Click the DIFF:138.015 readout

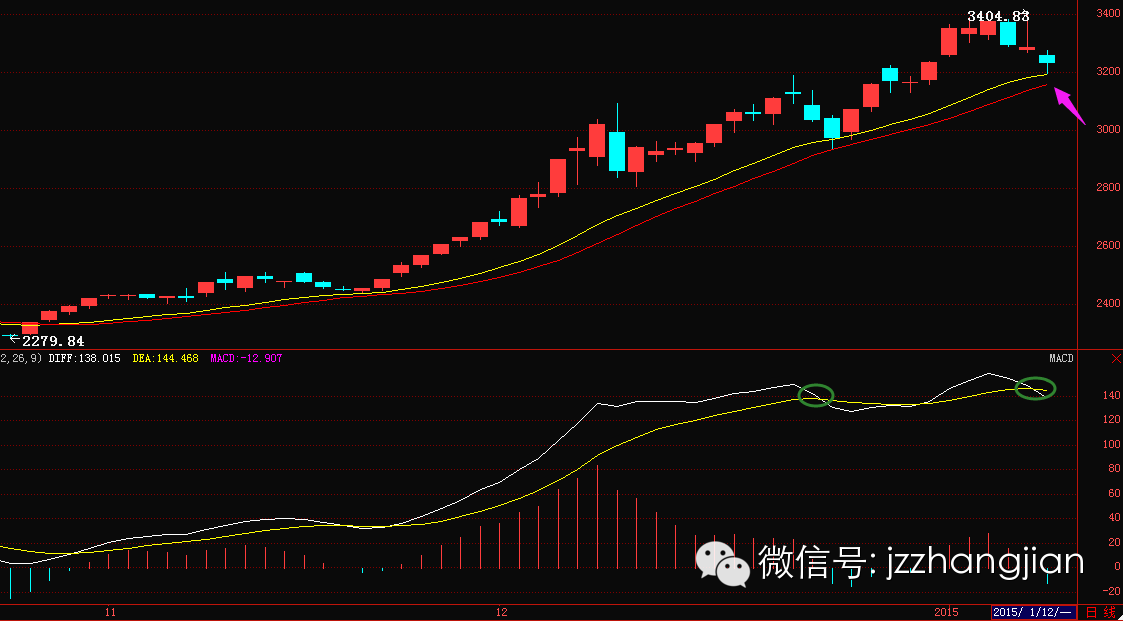85,357
